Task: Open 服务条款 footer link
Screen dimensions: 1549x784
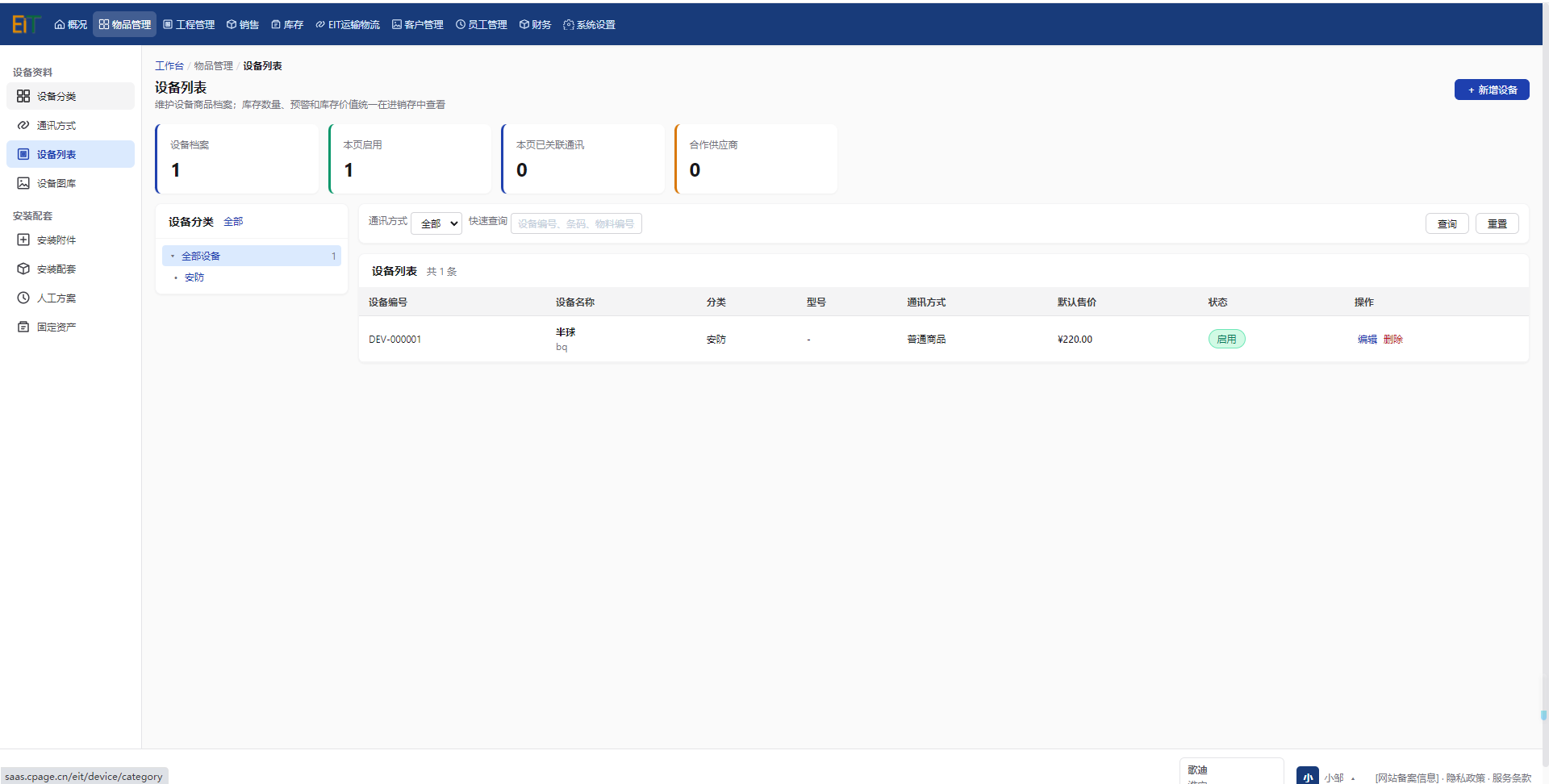Action: point(1512,778)
